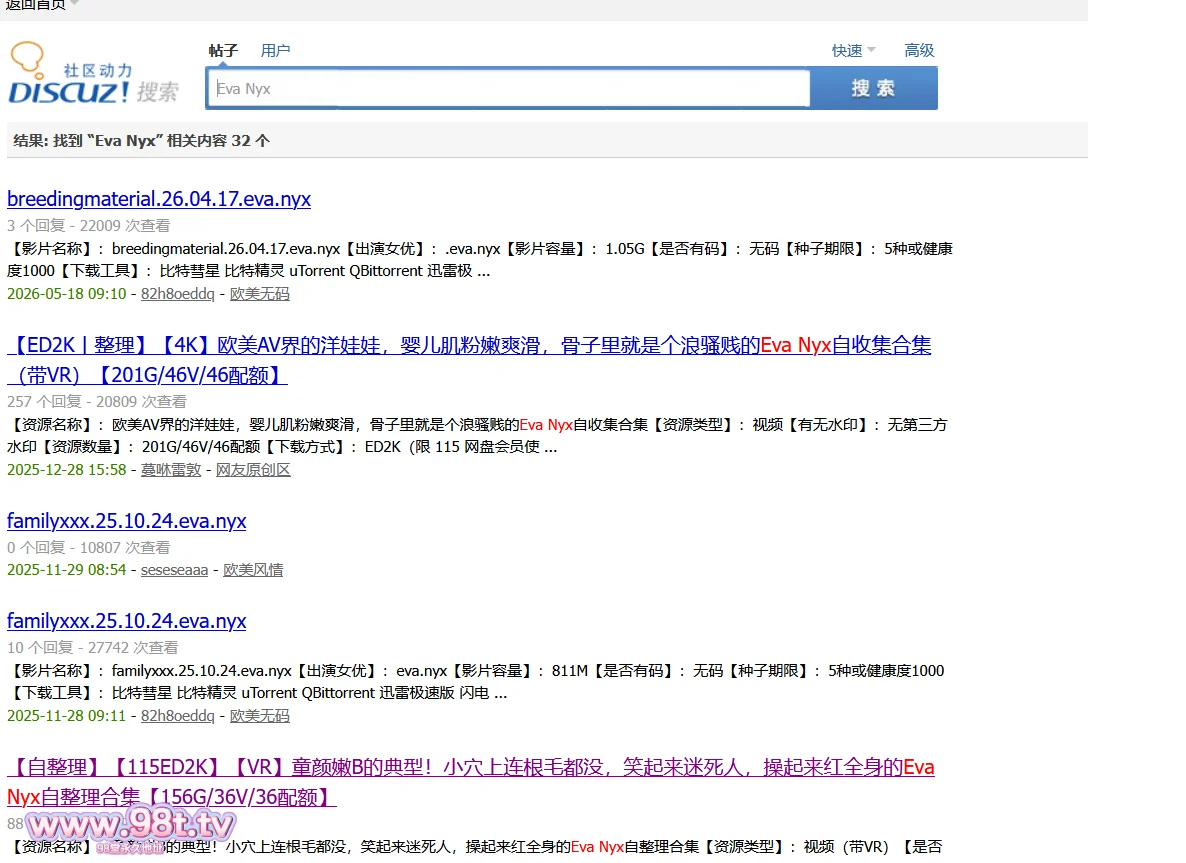The width and height of the screenshot is (1186, 863).
Task: Click the text 257 个回复 - 20809 次查看
Action: coord(97,402)
